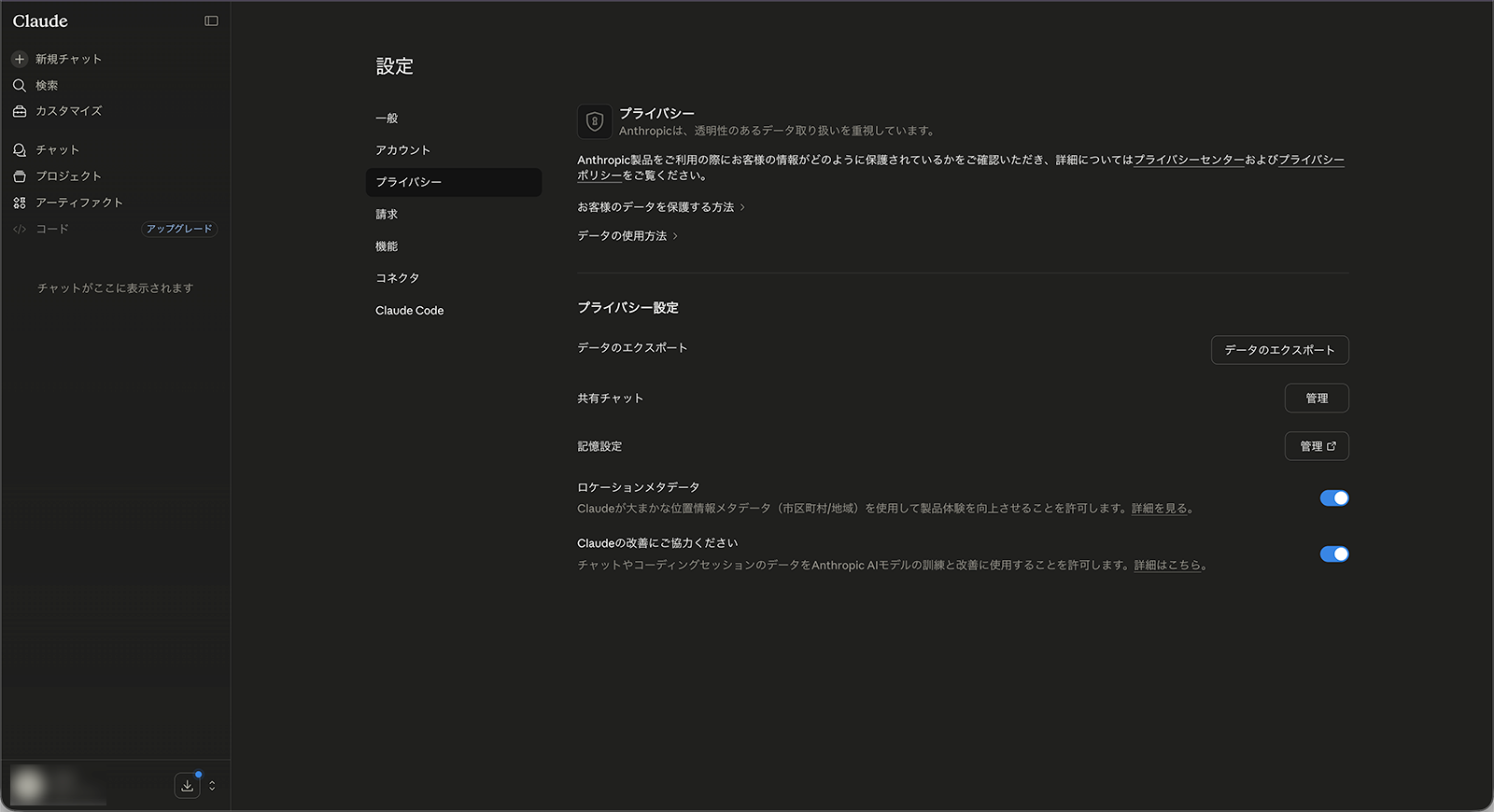Click the briefcase icon next to カスタマイズ
This screenshot has width=1494, height=812.
[x=20, y=111]
